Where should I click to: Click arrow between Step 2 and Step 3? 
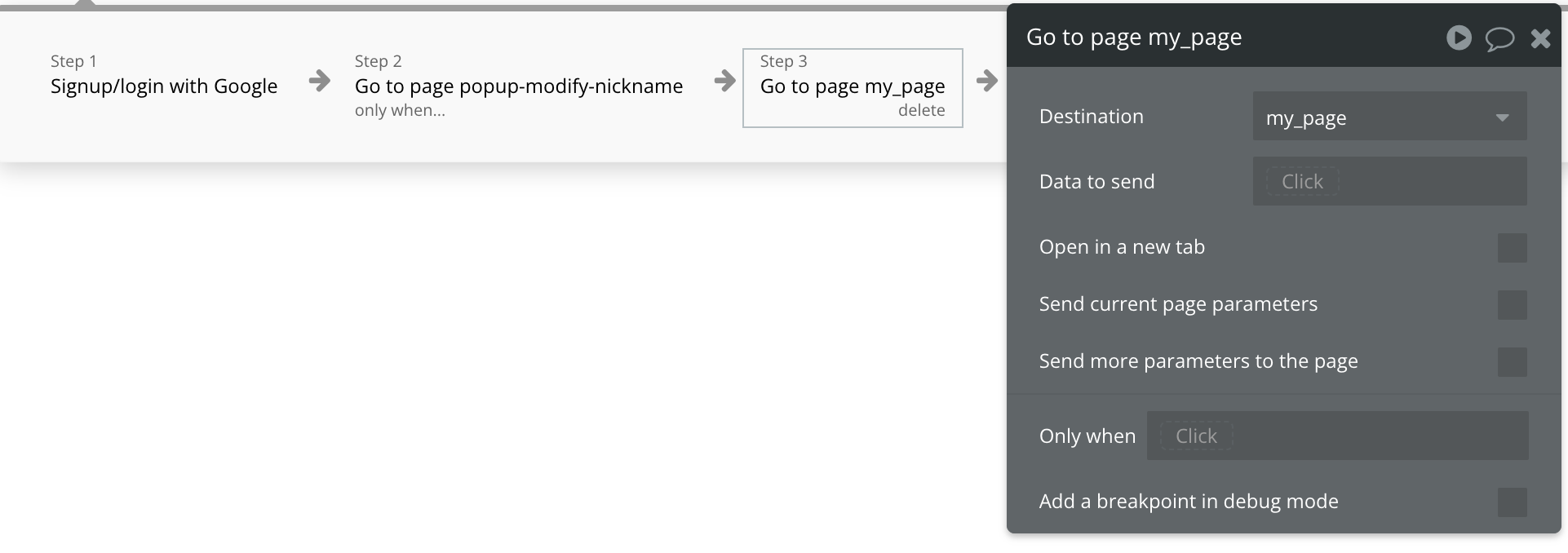(724, 81)
